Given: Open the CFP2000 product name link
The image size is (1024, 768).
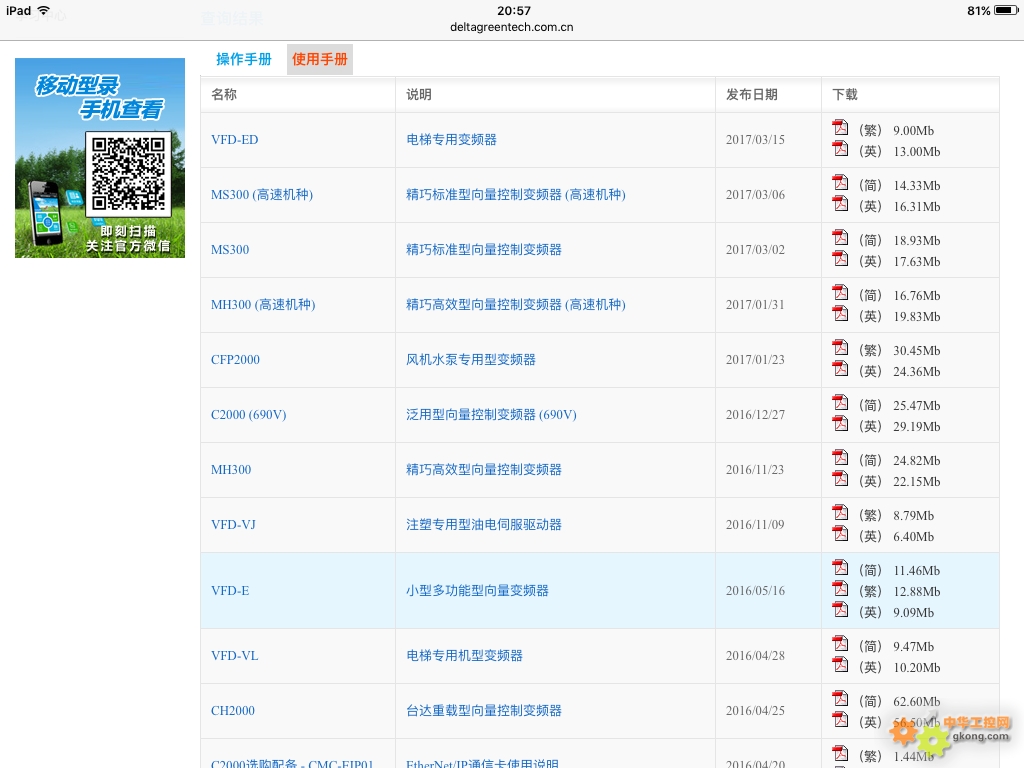Looking at the screenshot, I should (x=235, y=360).
